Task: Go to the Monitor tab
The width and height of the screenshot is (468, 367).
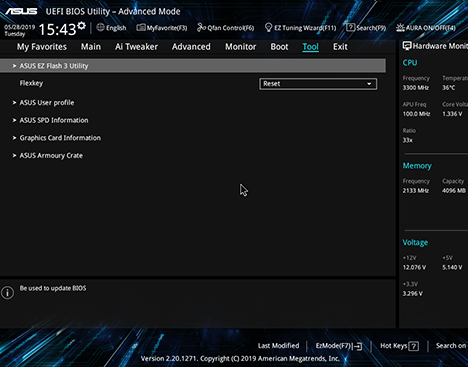Action: pyautogui.click(x=241, y=47)
